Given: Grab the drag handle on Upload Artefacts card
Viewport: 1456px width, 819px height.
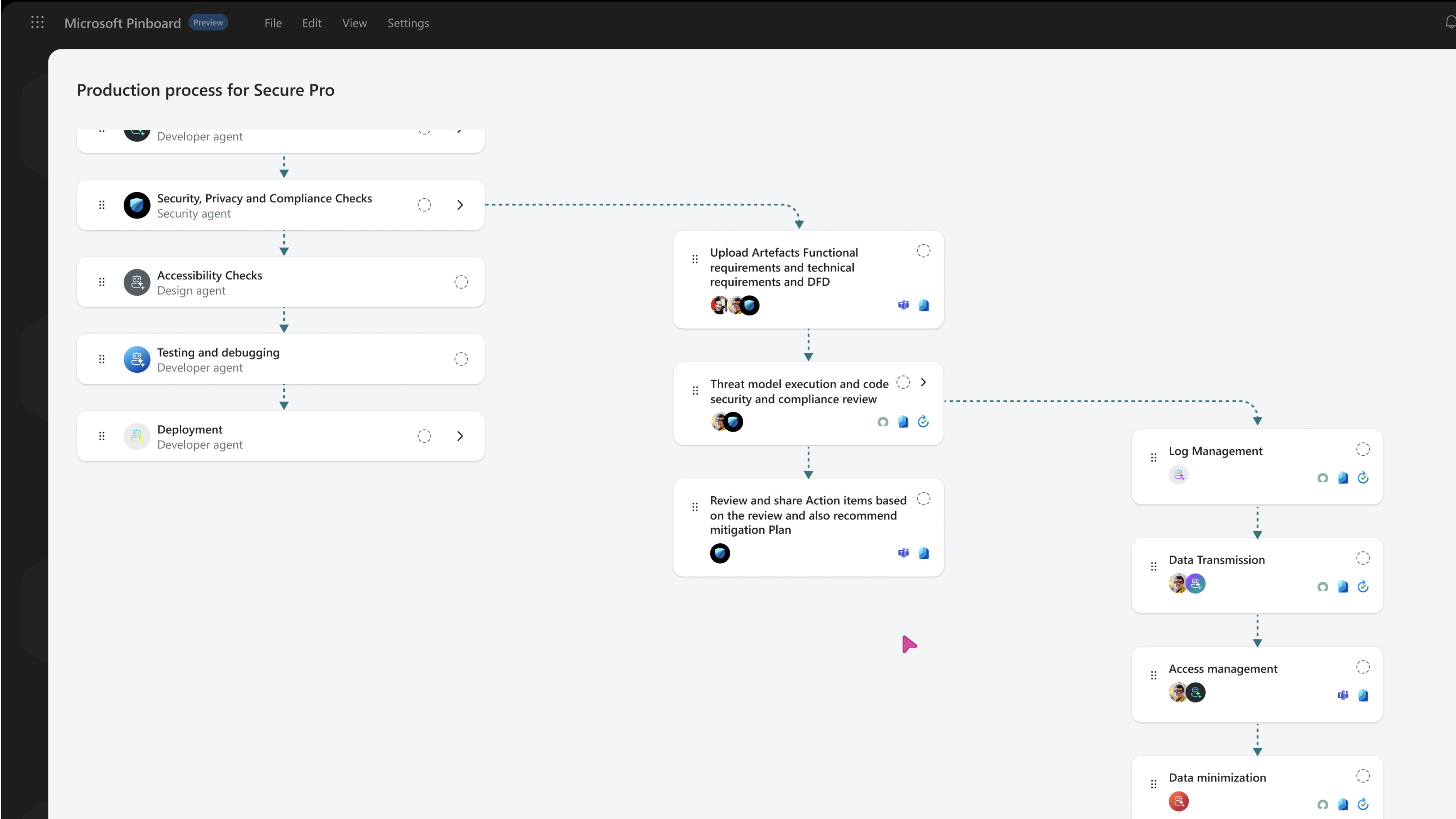Looking at the screenshot, I should (x=695, y=259).
